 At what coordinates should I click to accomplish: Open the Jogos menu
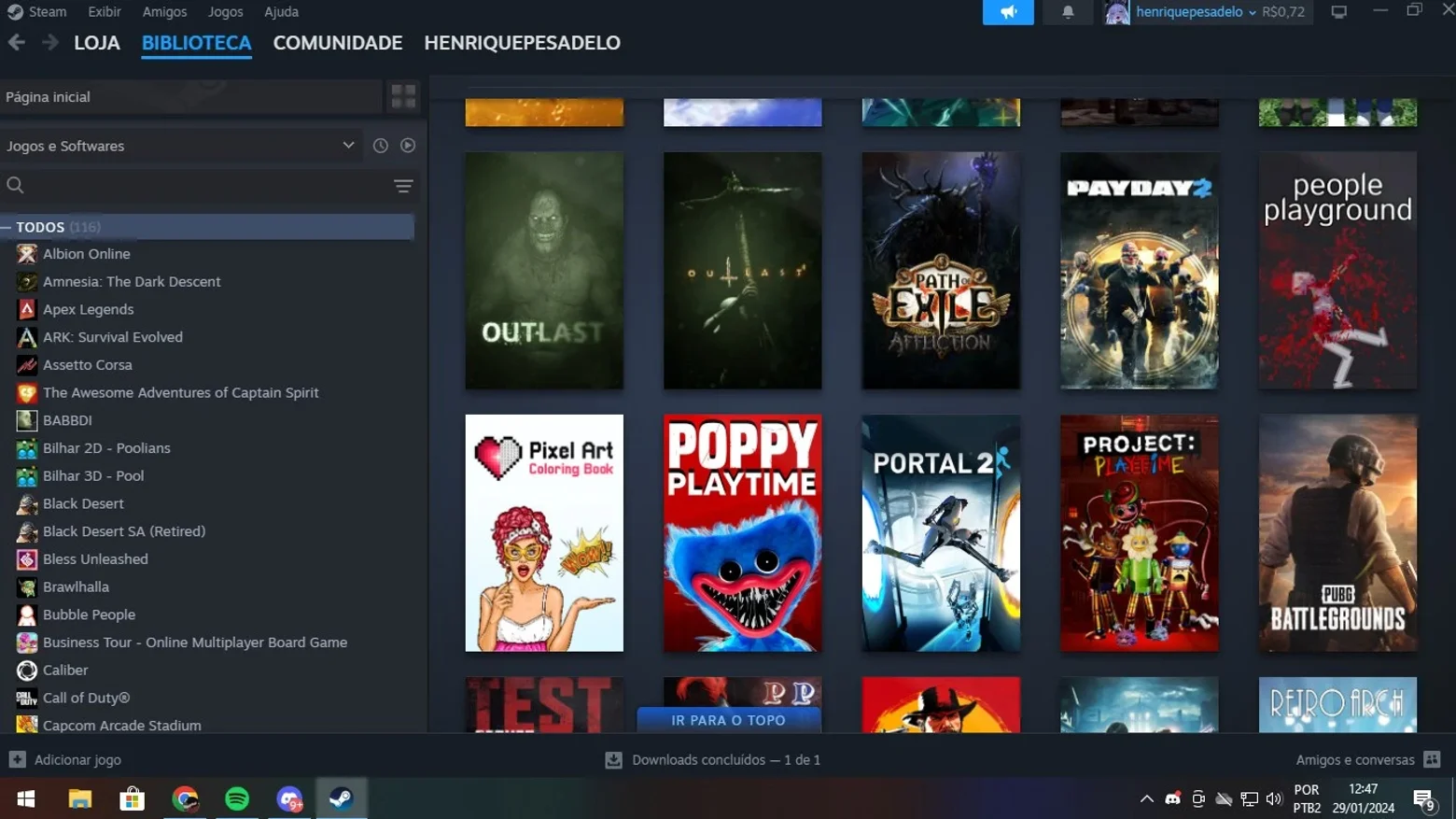pos(225,12)
